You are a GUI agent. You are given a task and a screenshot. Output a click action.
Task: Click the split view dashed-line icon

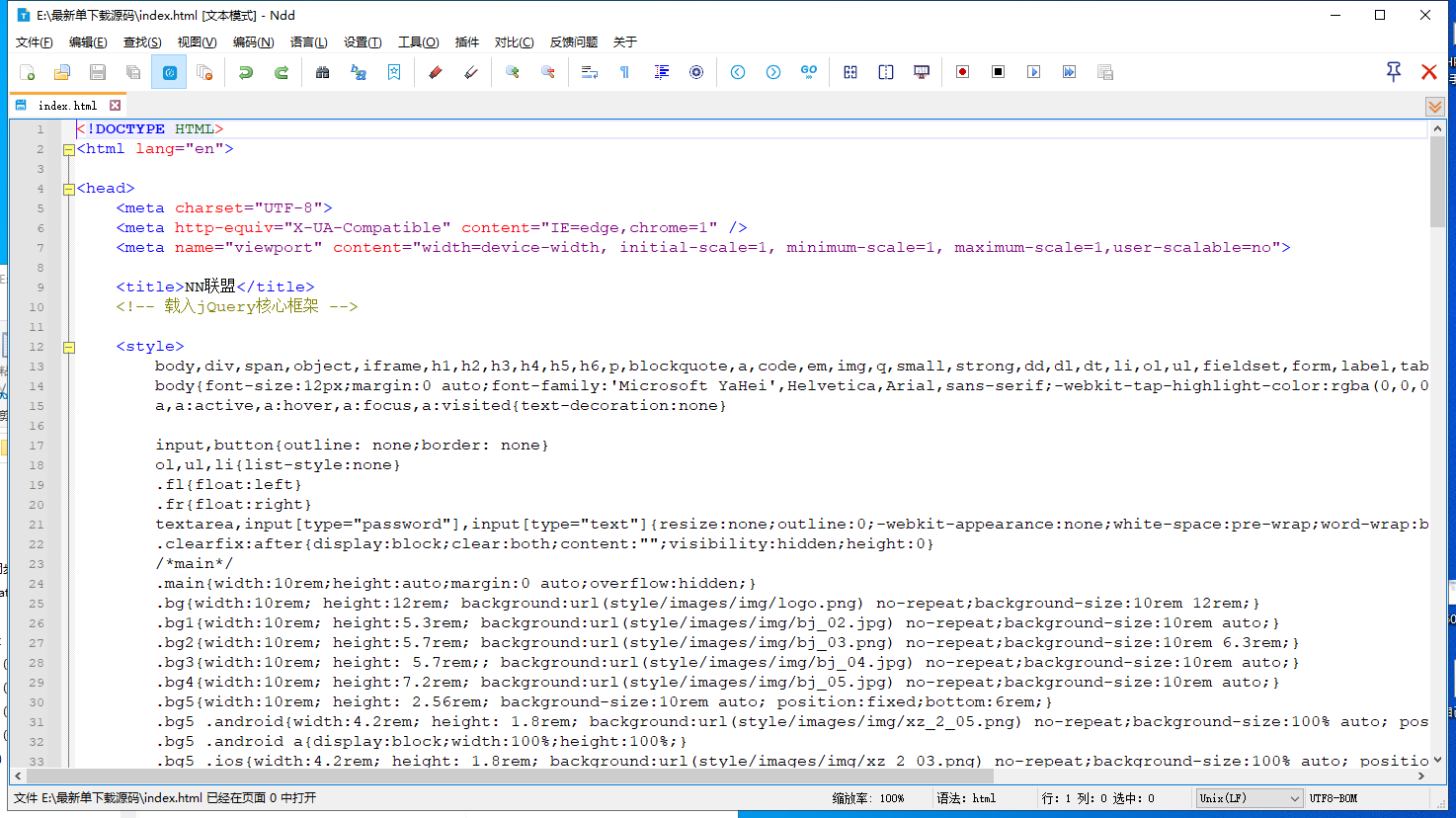(x=886, y=72)
